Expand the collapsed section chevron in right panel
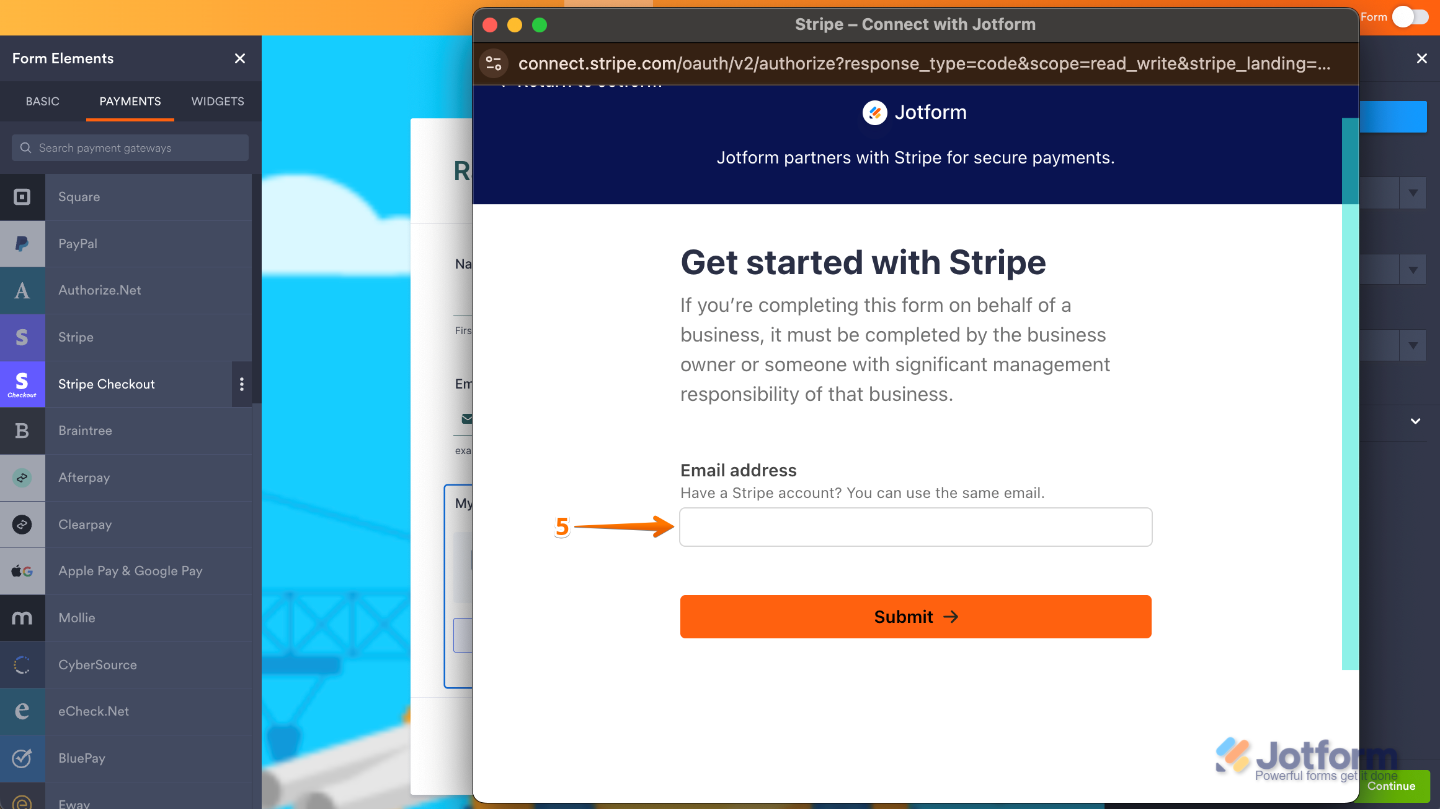 pyautogui.click(x=1416, y=422)
